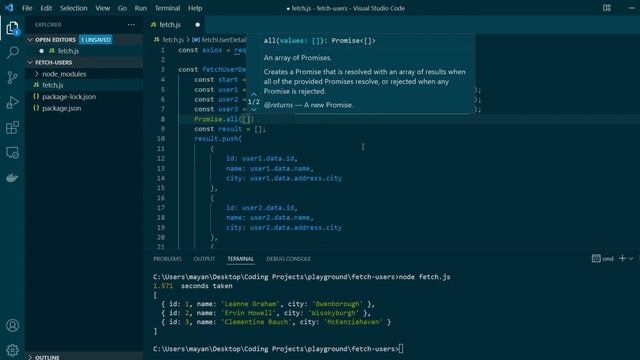Open the Run menu
640x360 pixels.
[140, 8]
